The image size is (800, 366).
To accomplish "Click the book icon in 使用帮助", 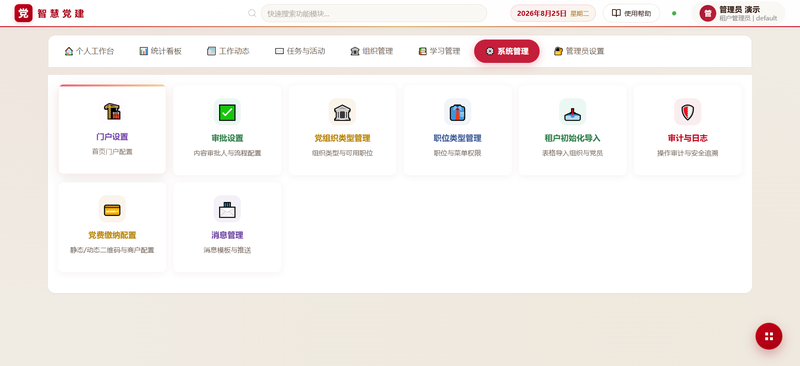I will point(616,13).
